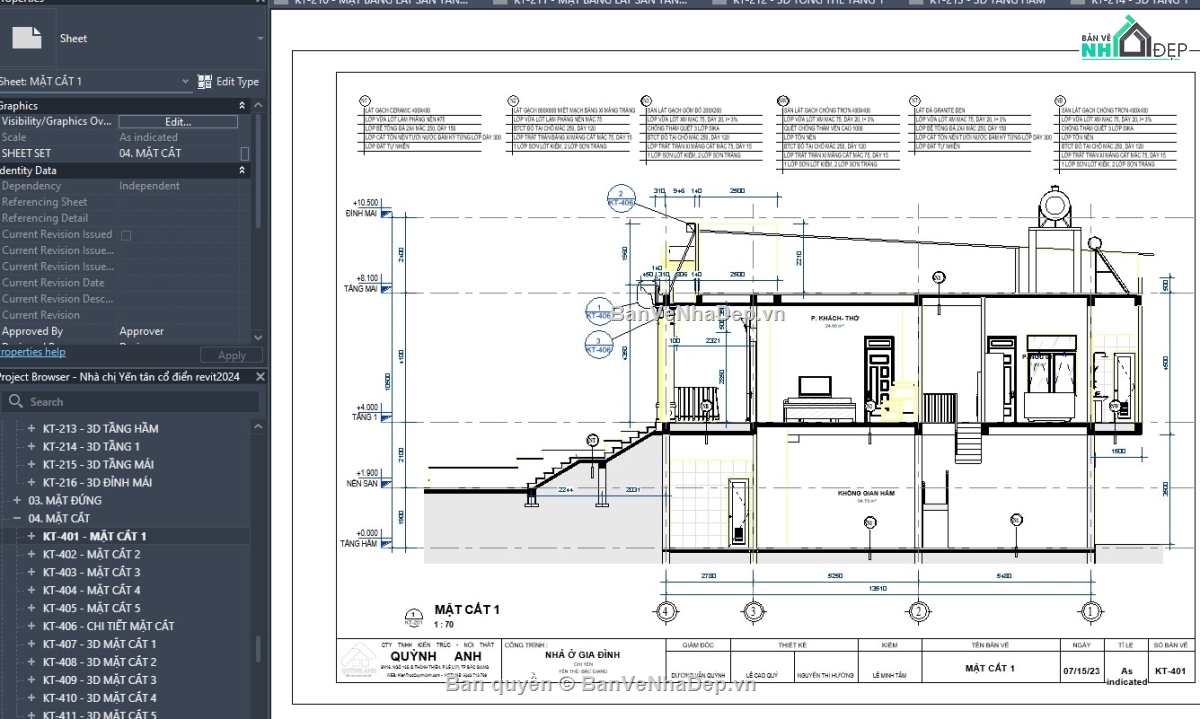Click the Apply button in Properties
This screenshot has height=719, width=1200.
point(231,355)
